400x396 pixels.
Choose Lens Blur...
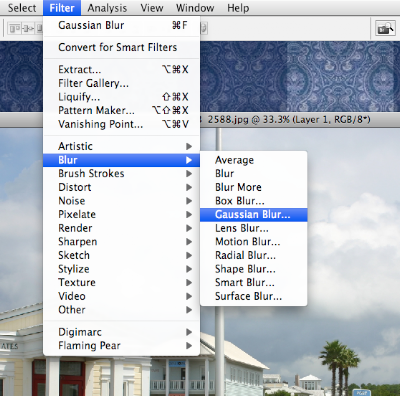[253, 228]
